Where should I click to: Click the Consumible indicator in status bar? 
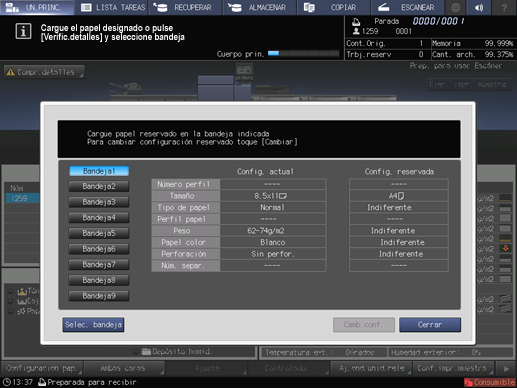pos(490,382)
